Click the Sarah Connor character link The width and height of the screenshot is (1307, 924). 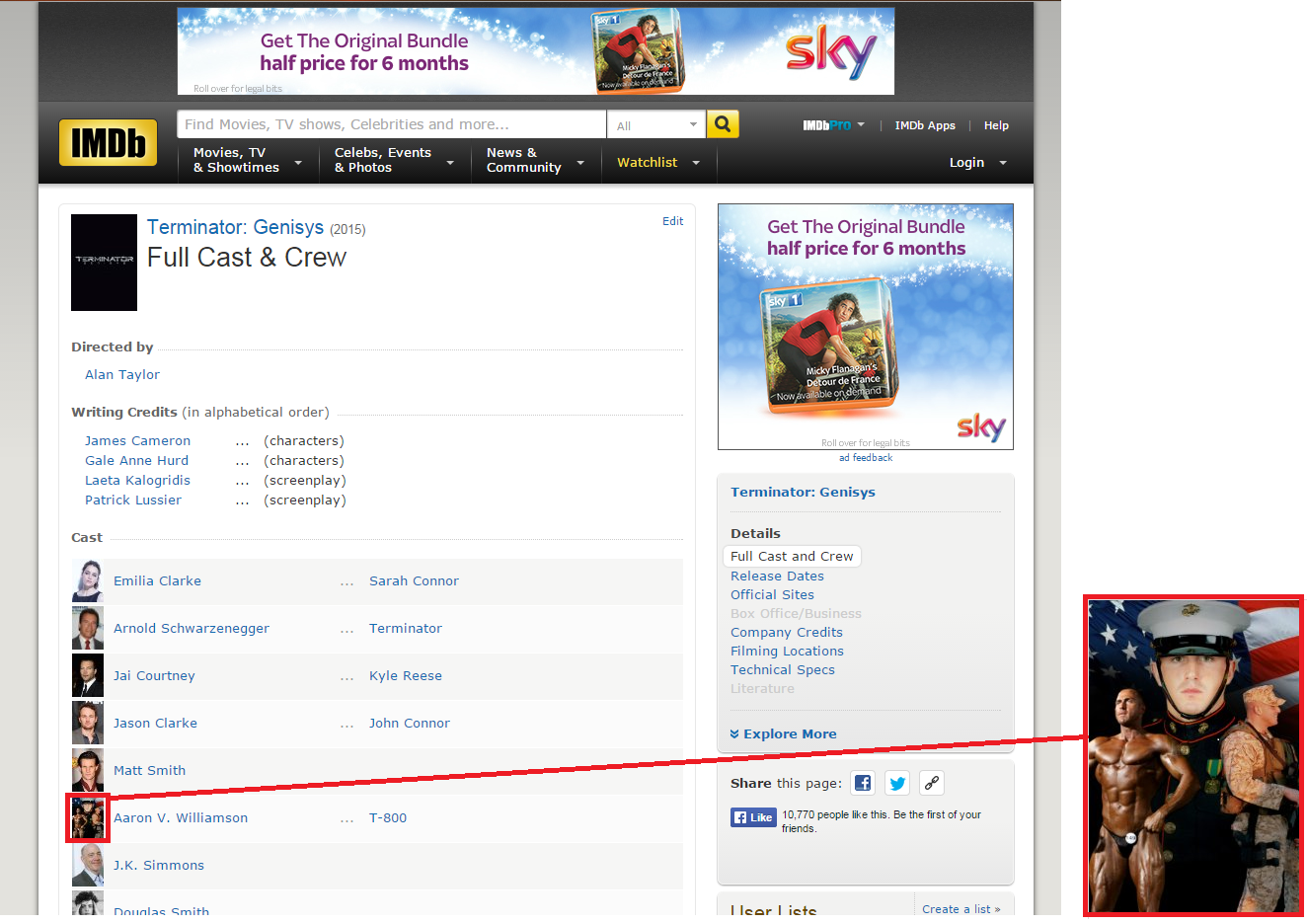click(414, 580)
